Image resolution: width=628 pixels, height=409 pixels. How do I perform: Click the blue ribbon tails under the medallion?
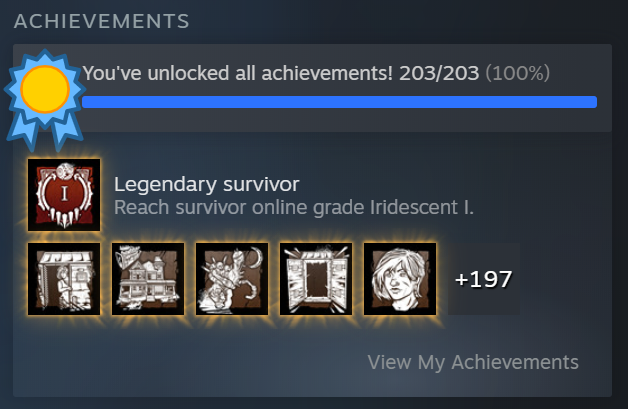coord(45,130)
